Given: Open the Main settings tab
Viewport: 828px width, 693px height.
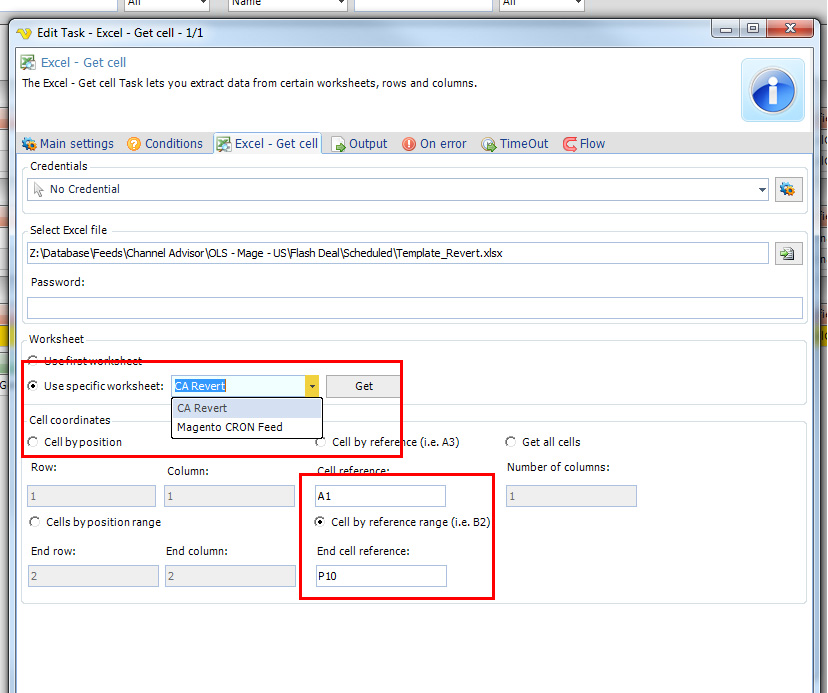Looking at the screenshot, I should pyautogui.click(x=68, y=144).
